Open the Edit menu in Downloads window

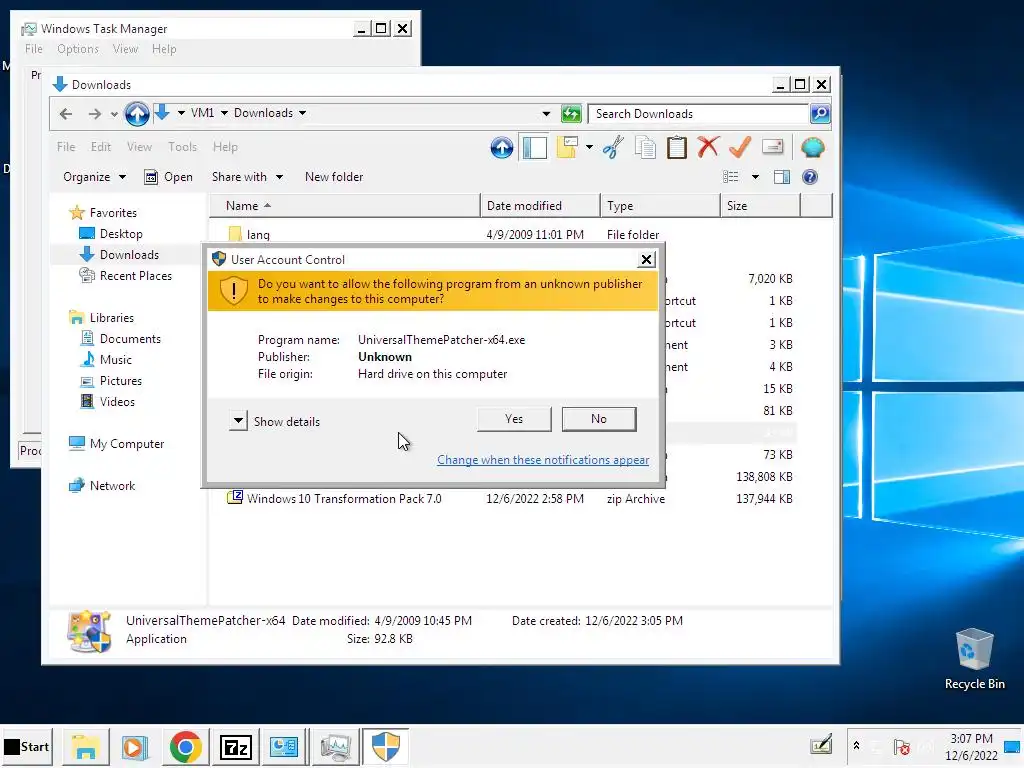101,147
